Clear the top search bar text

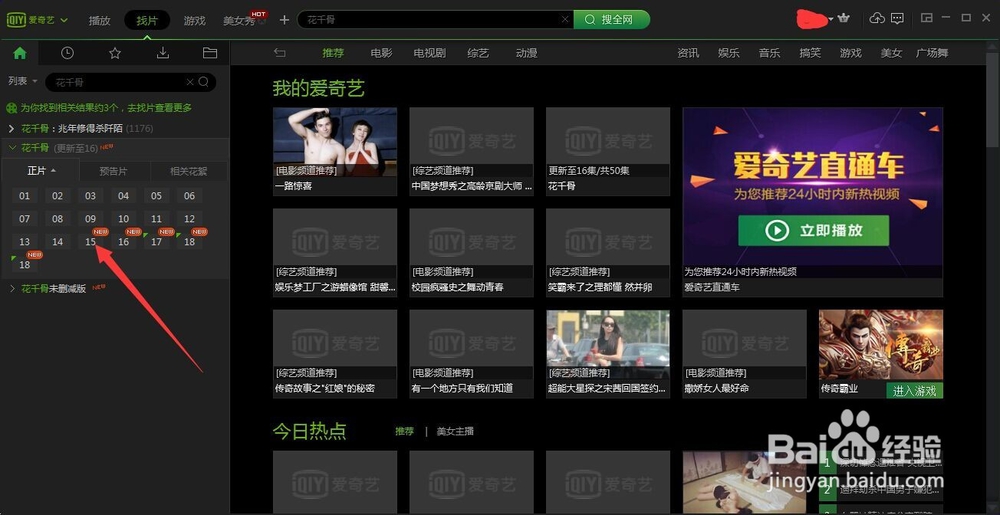click(565, 20)
